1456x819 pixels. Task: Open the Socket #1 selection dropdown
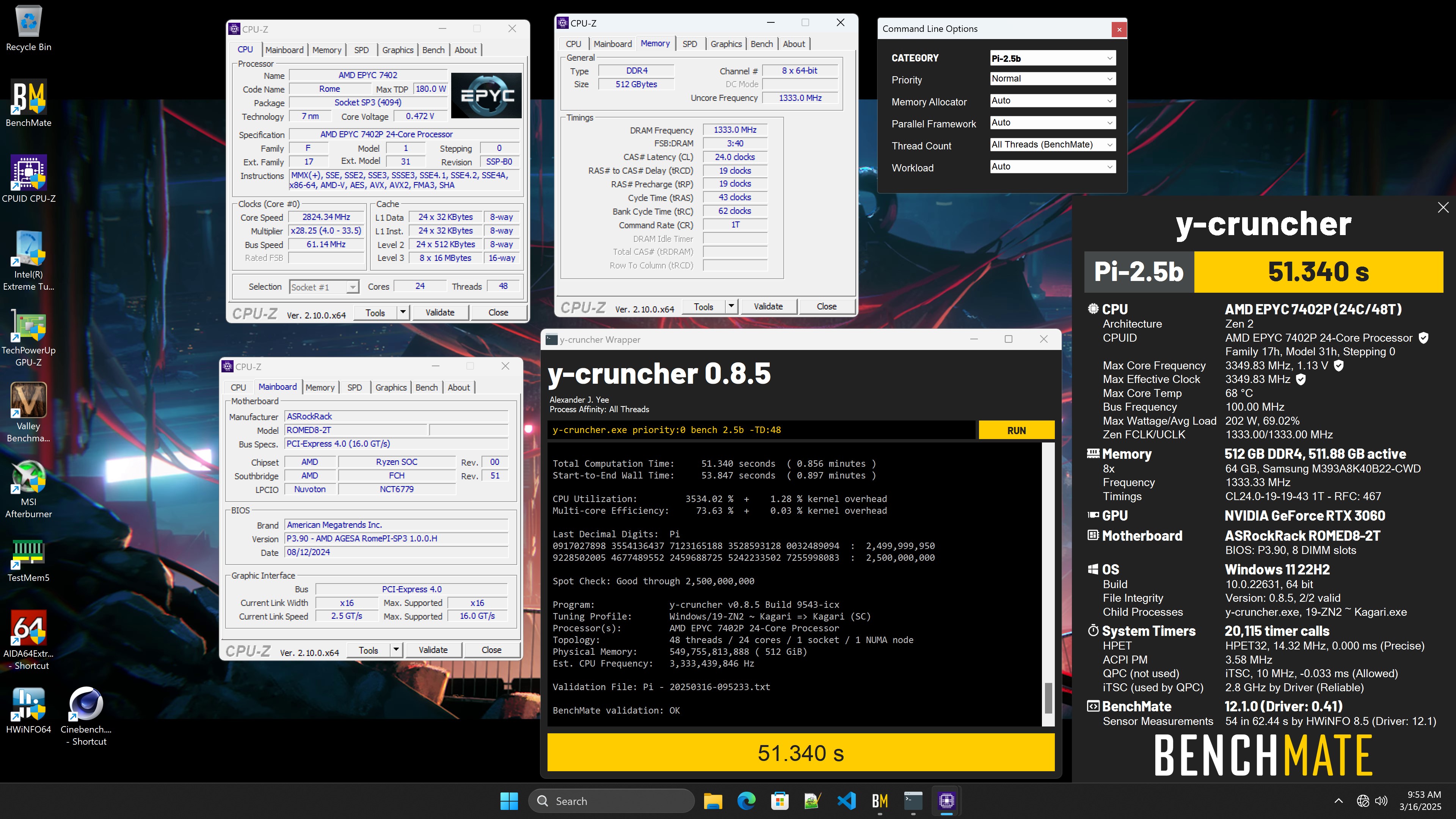point(324,287)
